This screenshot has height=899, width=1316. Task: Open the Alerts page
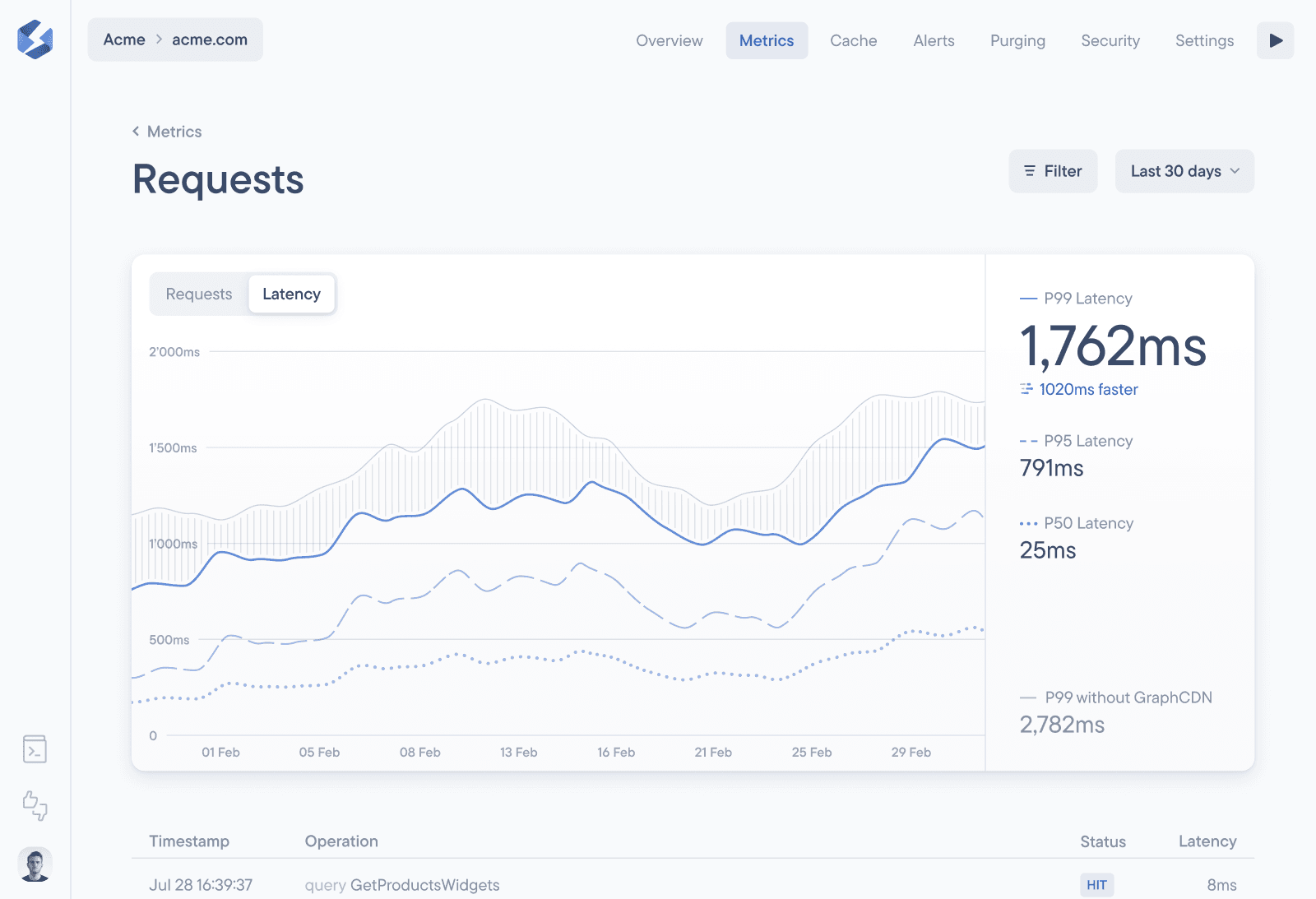click(x=933, y=40)
